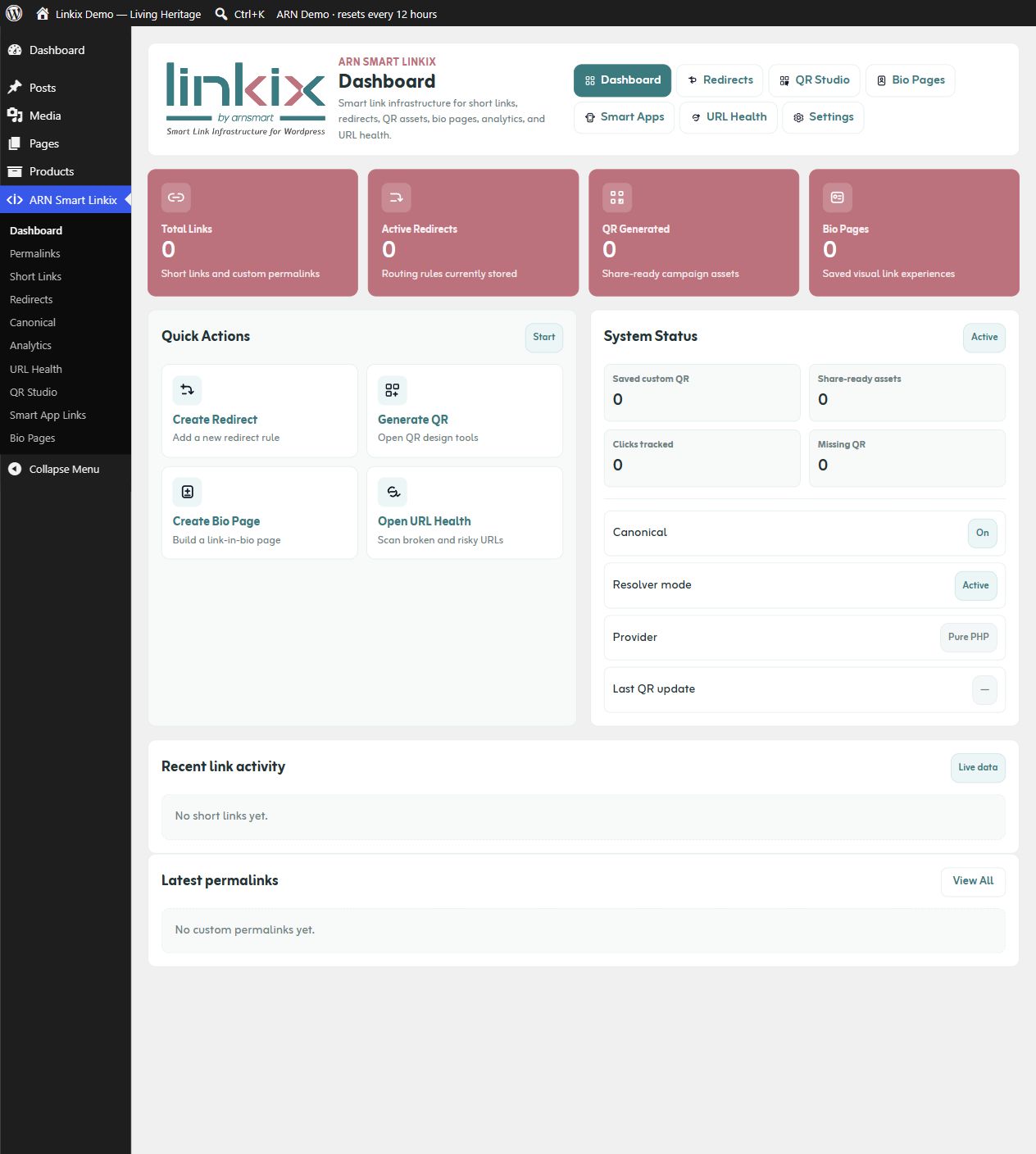The image size is (1036, 1154).
Task: Switch to the QR Studio tab
Action: 814,80
